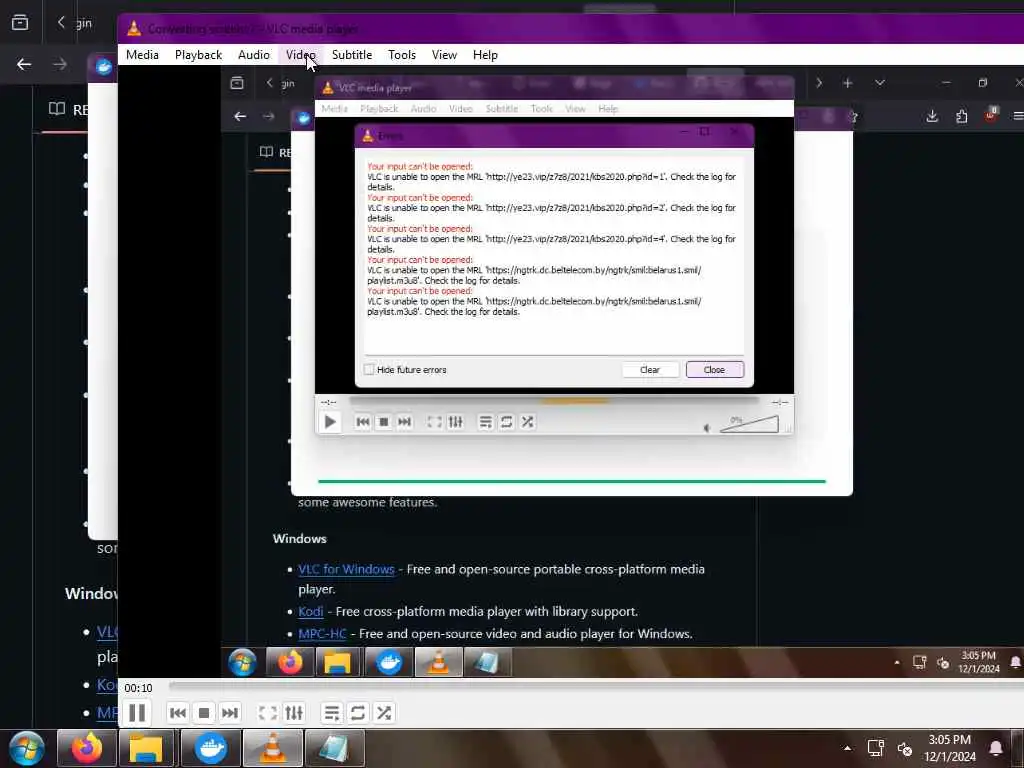Adjust the recorded VLC volume slider
Image resolution: width=1024 pixels, height=768 pixels.
click(x=749, y=424)
